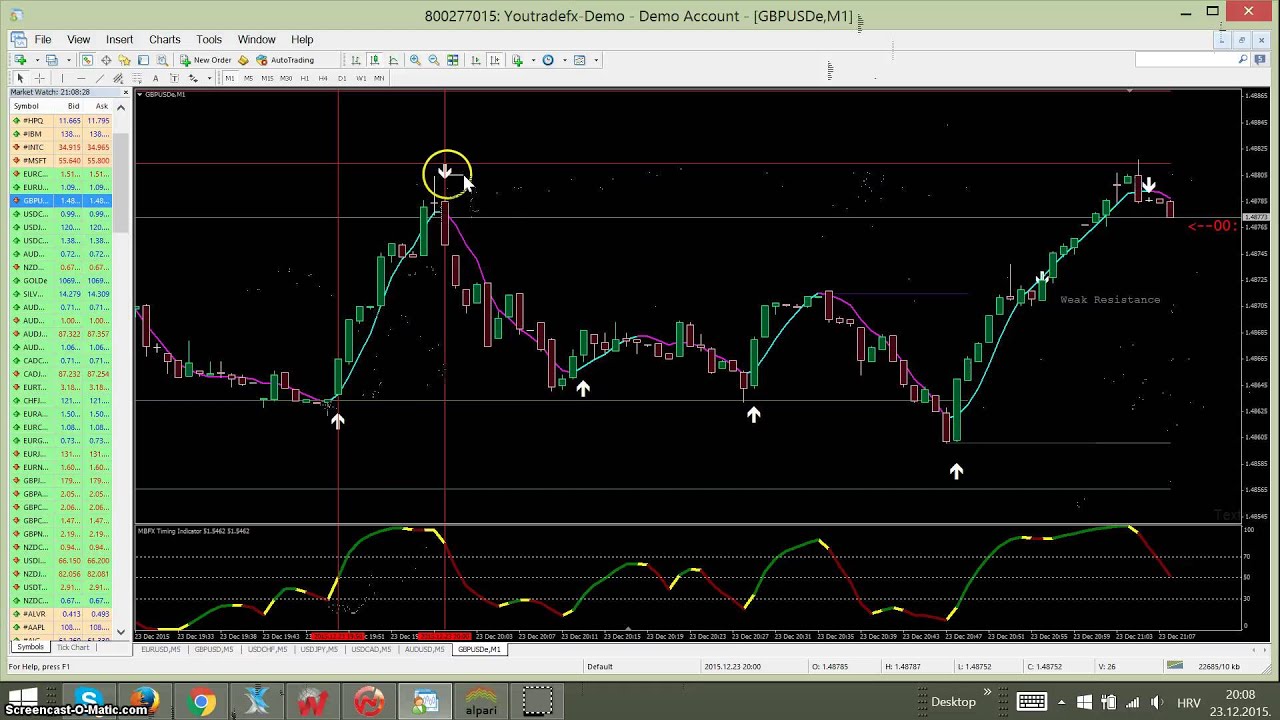Toggle M1 timeframe button
The image size is (1280, 720).
point(229,78)
